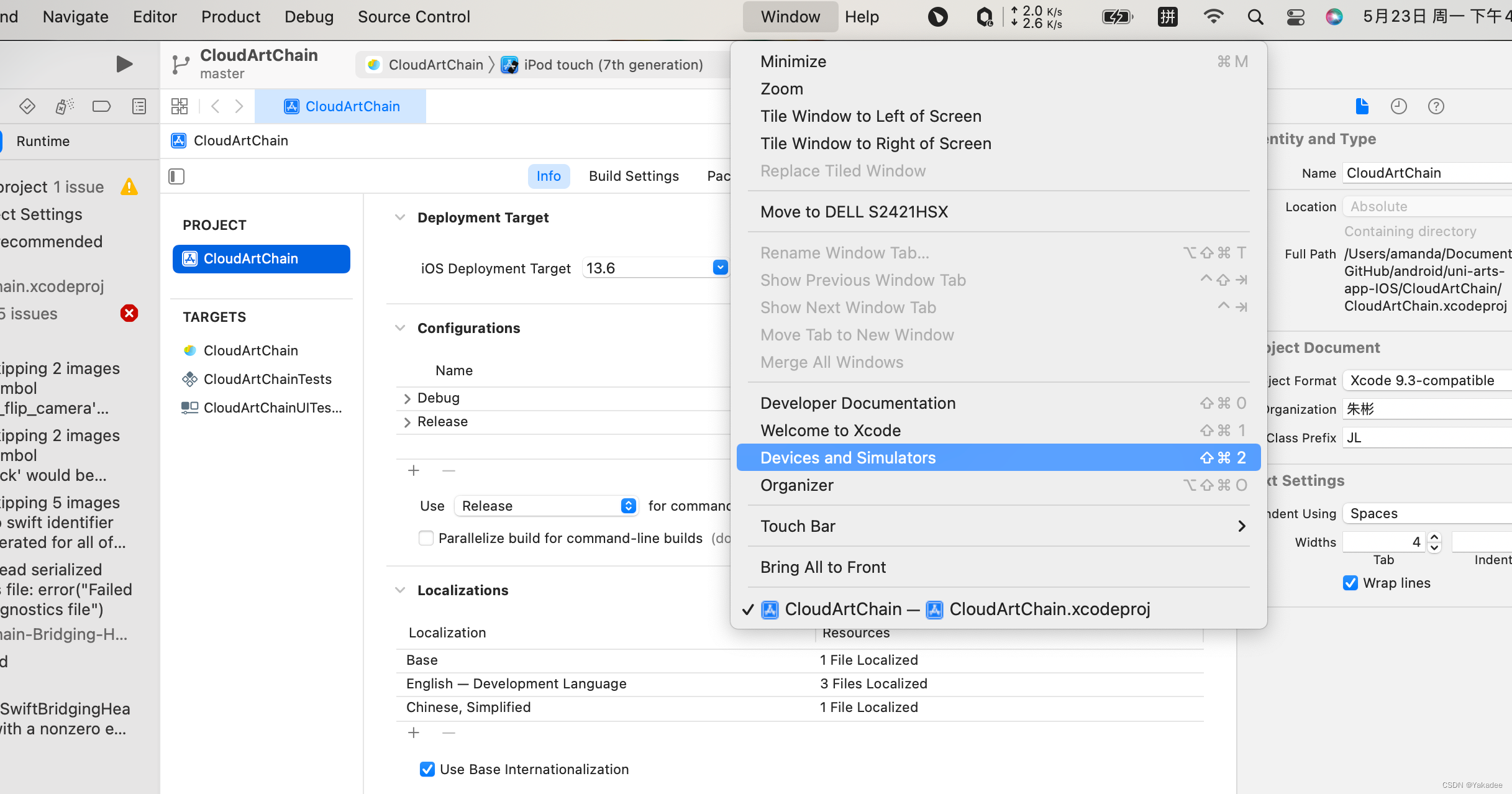1512x794 pixels.
Task: Select the CloudArtChainUITests target
Action: [x=262, y=408]
